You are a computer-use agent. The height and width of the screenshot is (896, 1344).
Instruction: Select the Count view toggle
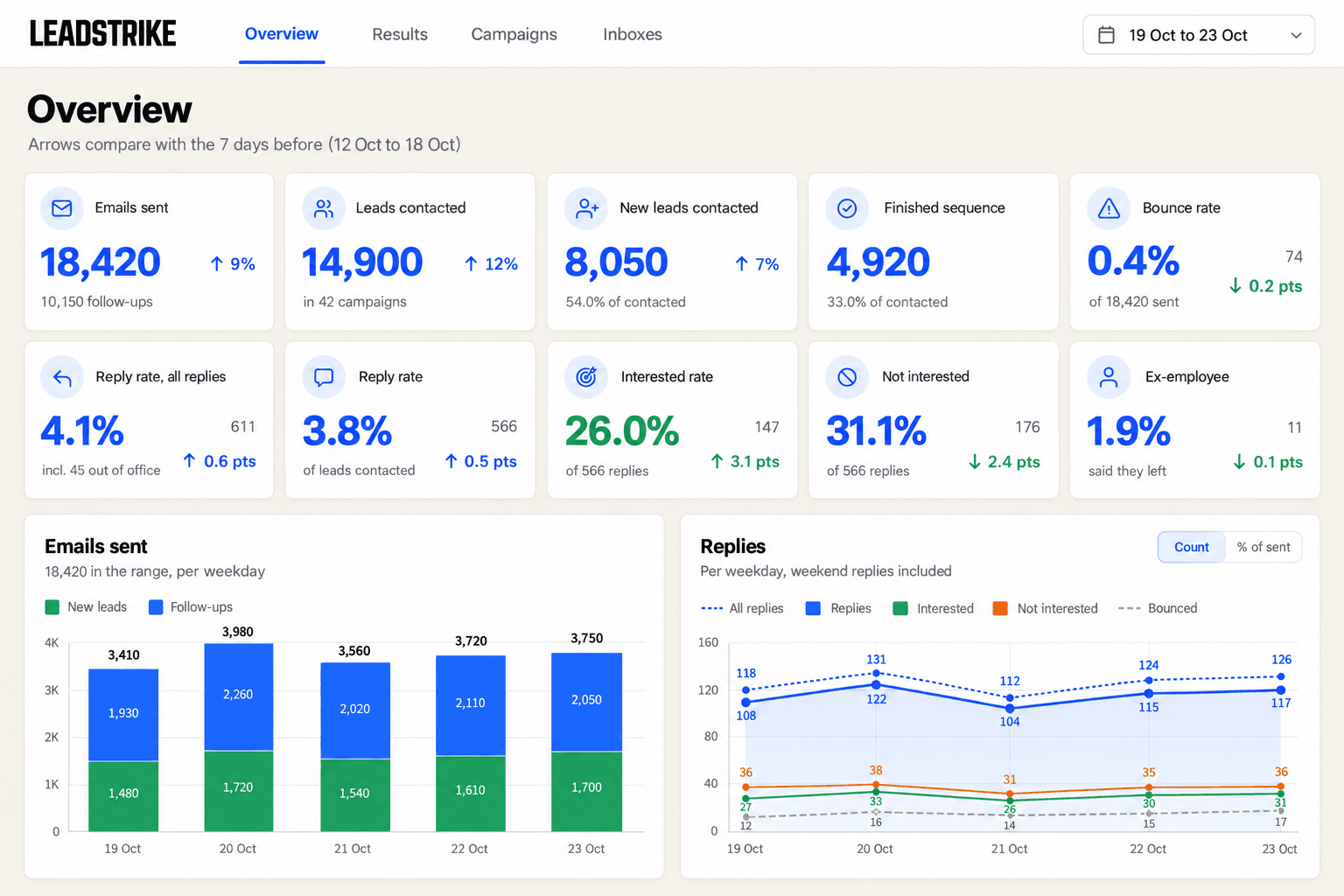[x=1192, y=547]
